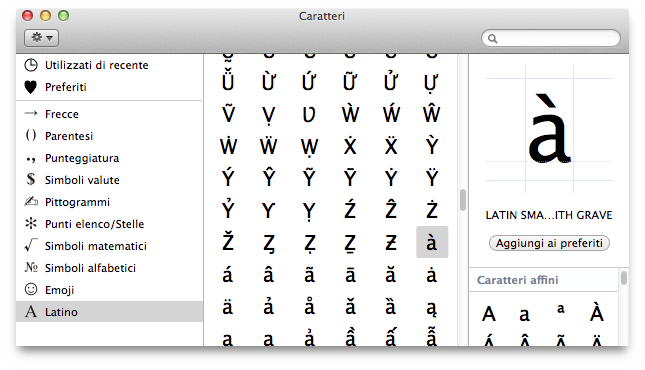Select plain lowercase a in Caratteri affini
645x370 pixels.
click(524, 315)
